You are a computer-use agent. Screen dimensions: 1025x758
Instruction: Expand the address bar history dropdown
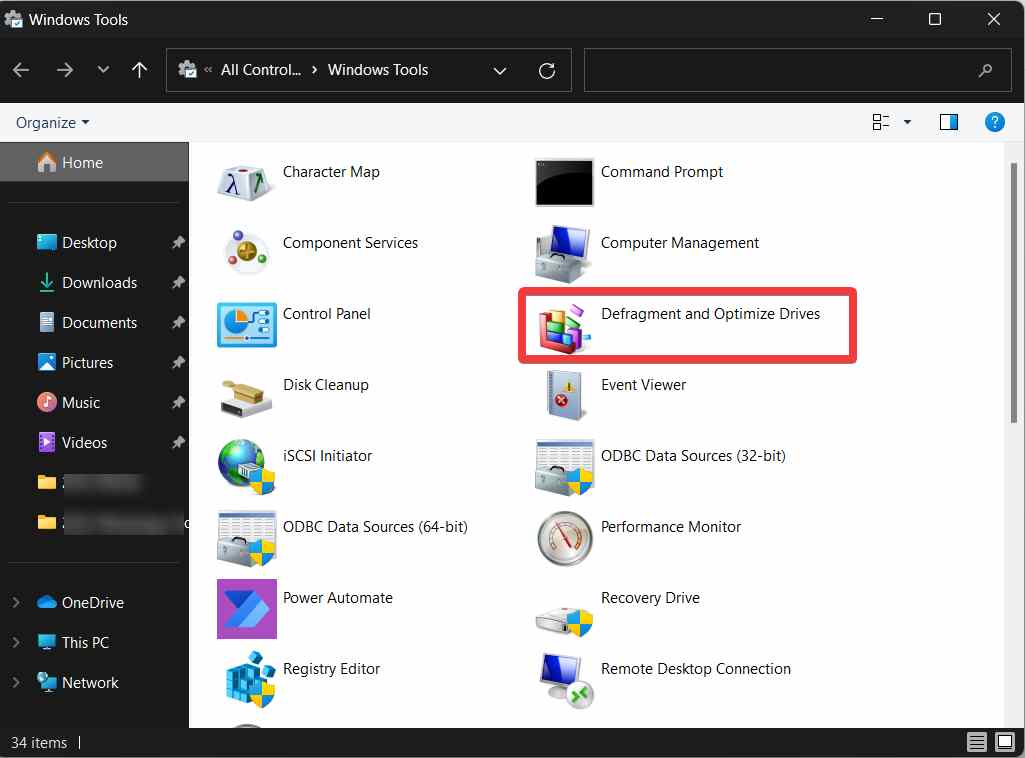click(500, 71)
